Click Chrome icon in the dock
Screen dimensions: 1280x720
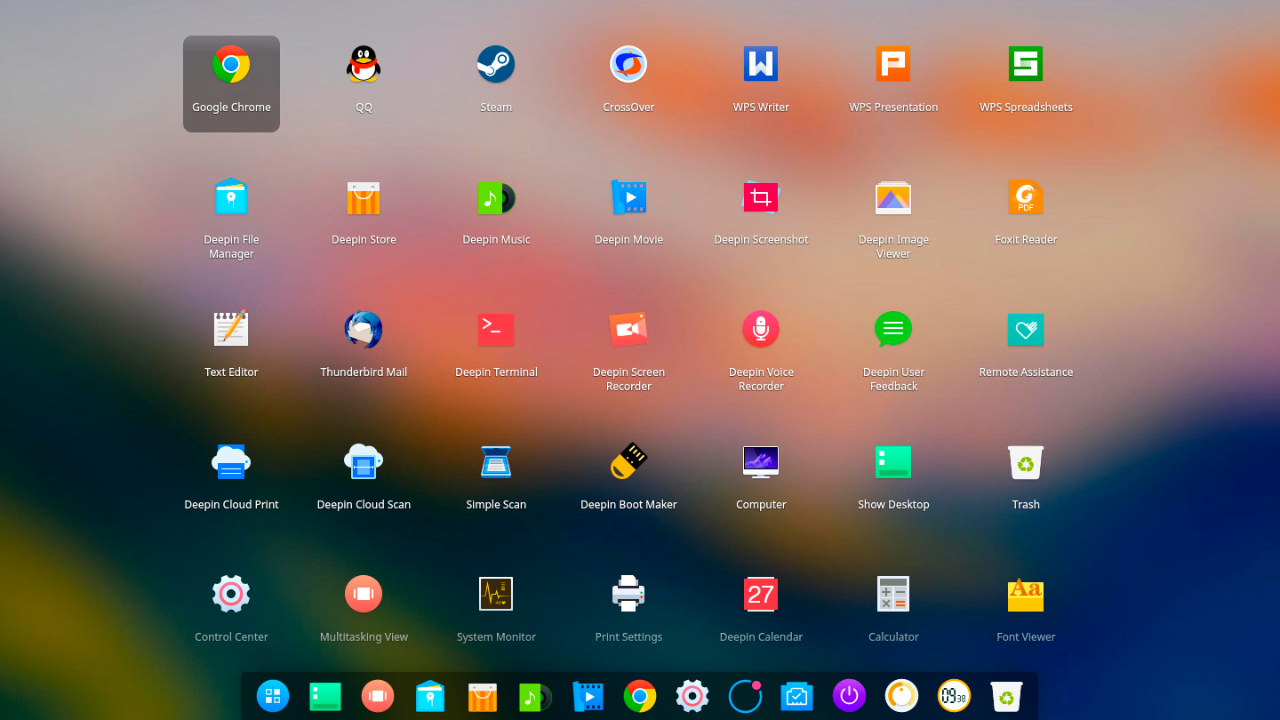pos(640,696)
